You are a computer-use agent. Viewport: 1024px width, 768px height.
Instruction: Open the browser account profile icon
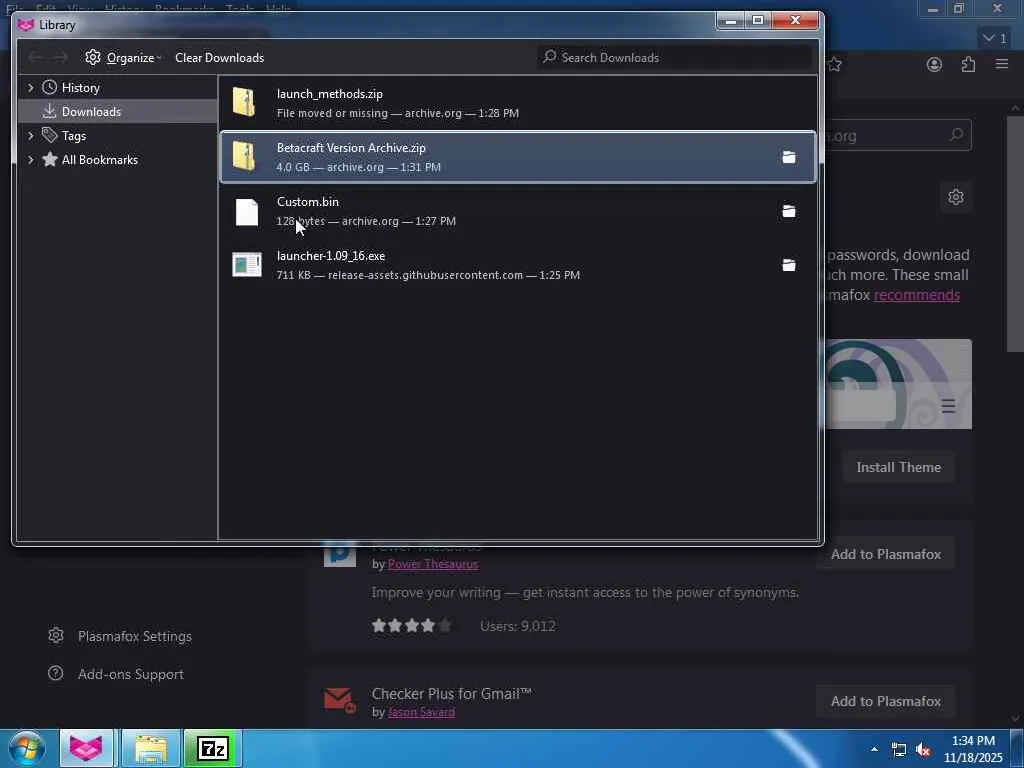pyautogui.click(x=935, y=64)
